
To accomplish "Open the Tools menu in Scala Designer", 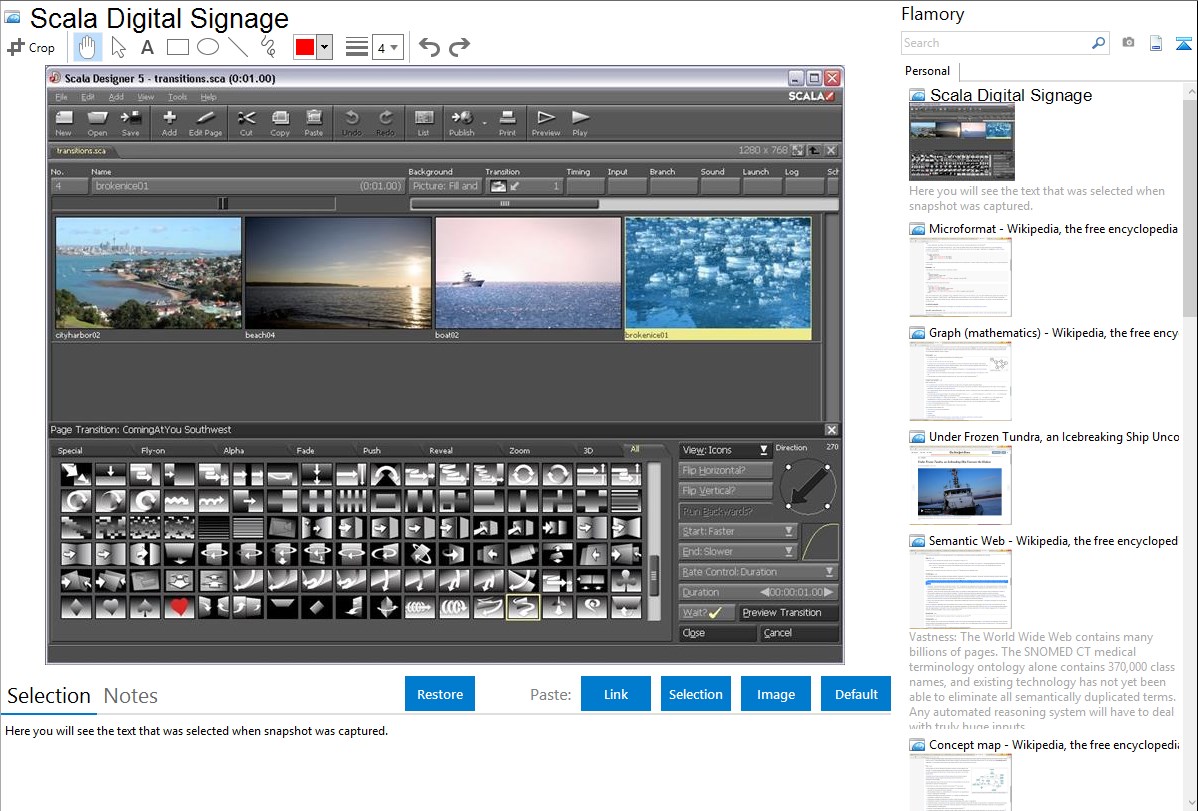I will tap(177, 97).
